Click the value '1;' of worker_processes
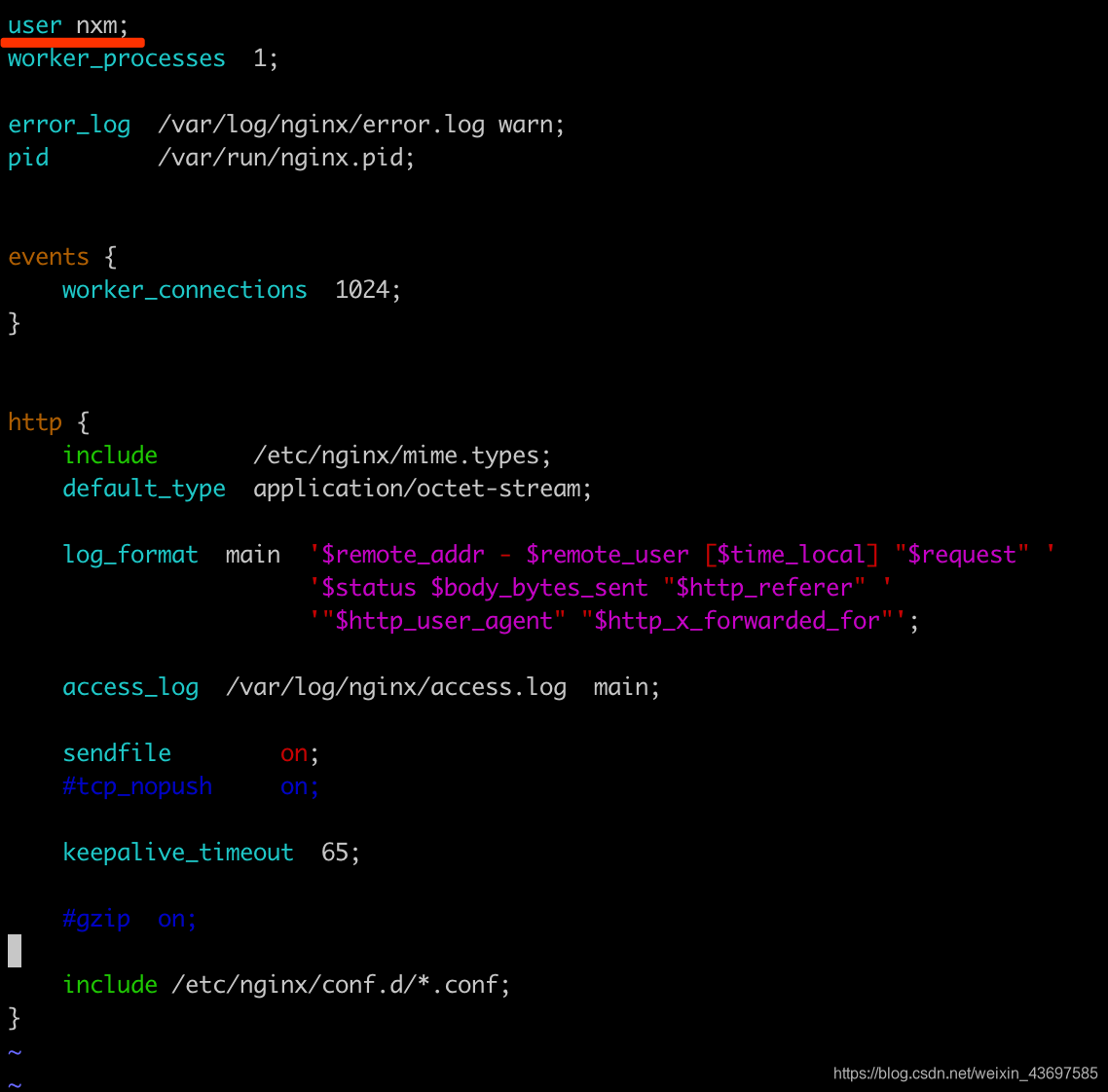The image size is (1108, 1092). point(266,58)
